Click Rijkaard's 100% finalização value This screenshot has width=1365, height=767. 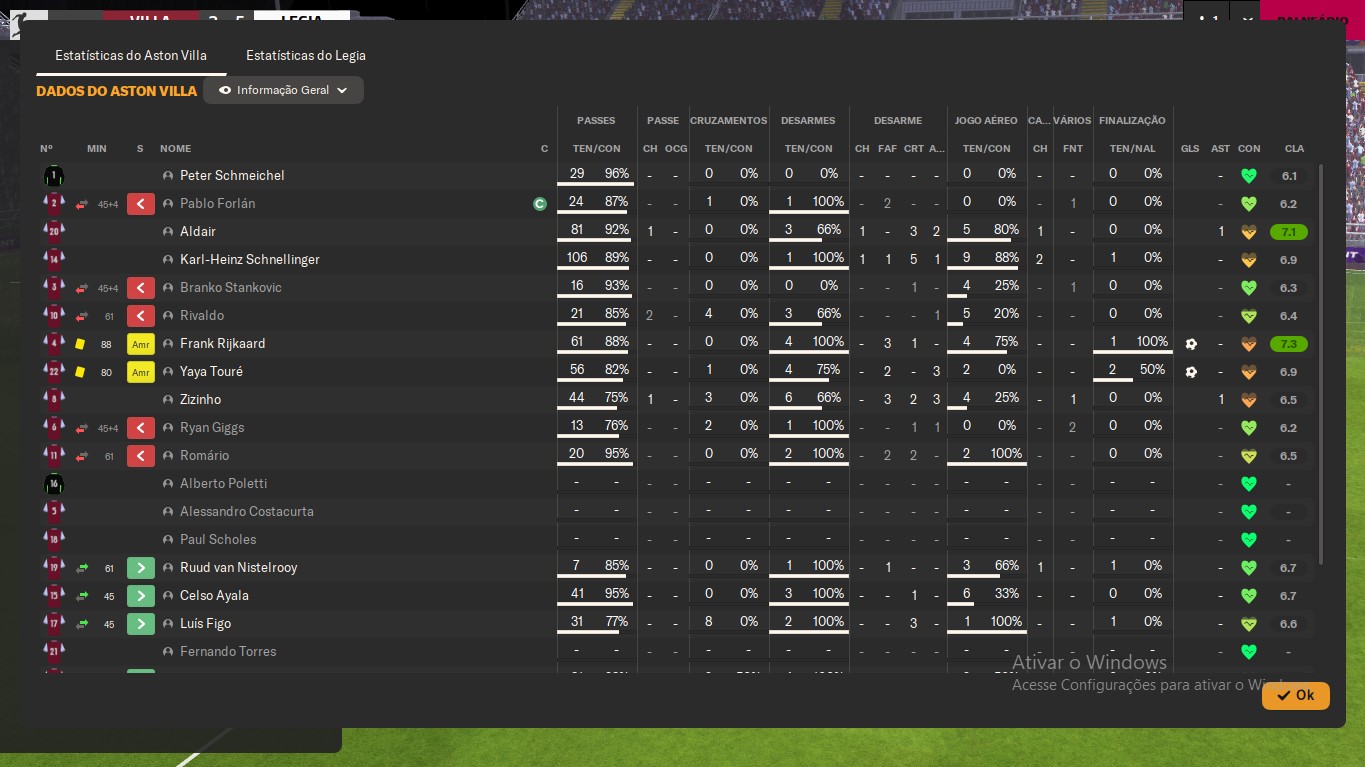click(1152, 342)
